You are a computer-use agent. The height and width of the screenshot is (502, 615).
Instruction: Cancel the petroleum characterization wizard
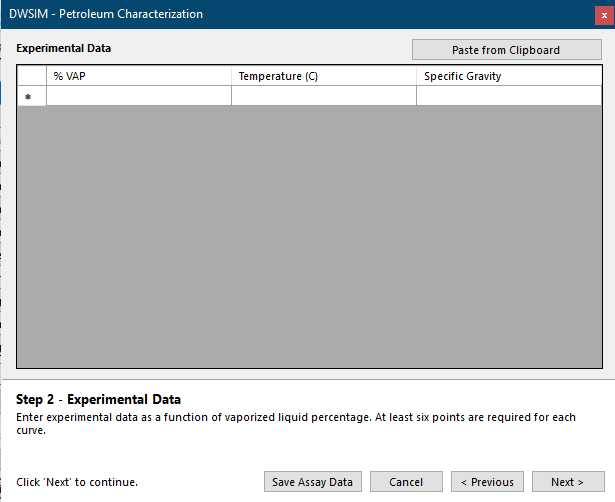pyautogui.click(x=406, y=482)
